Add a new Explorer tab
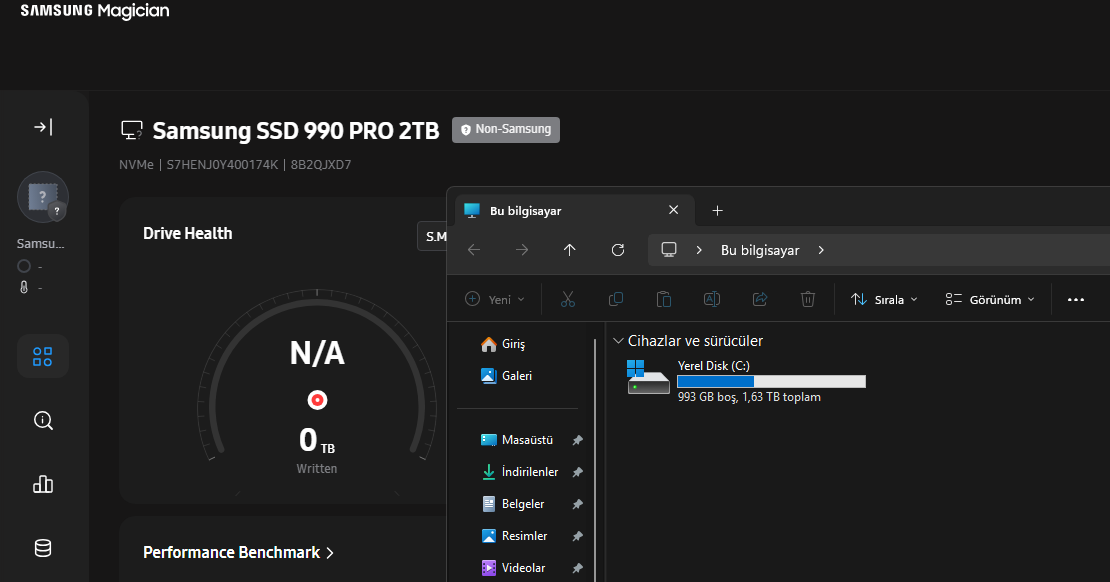The image size is (1110, 582). (x=717, y=210)
